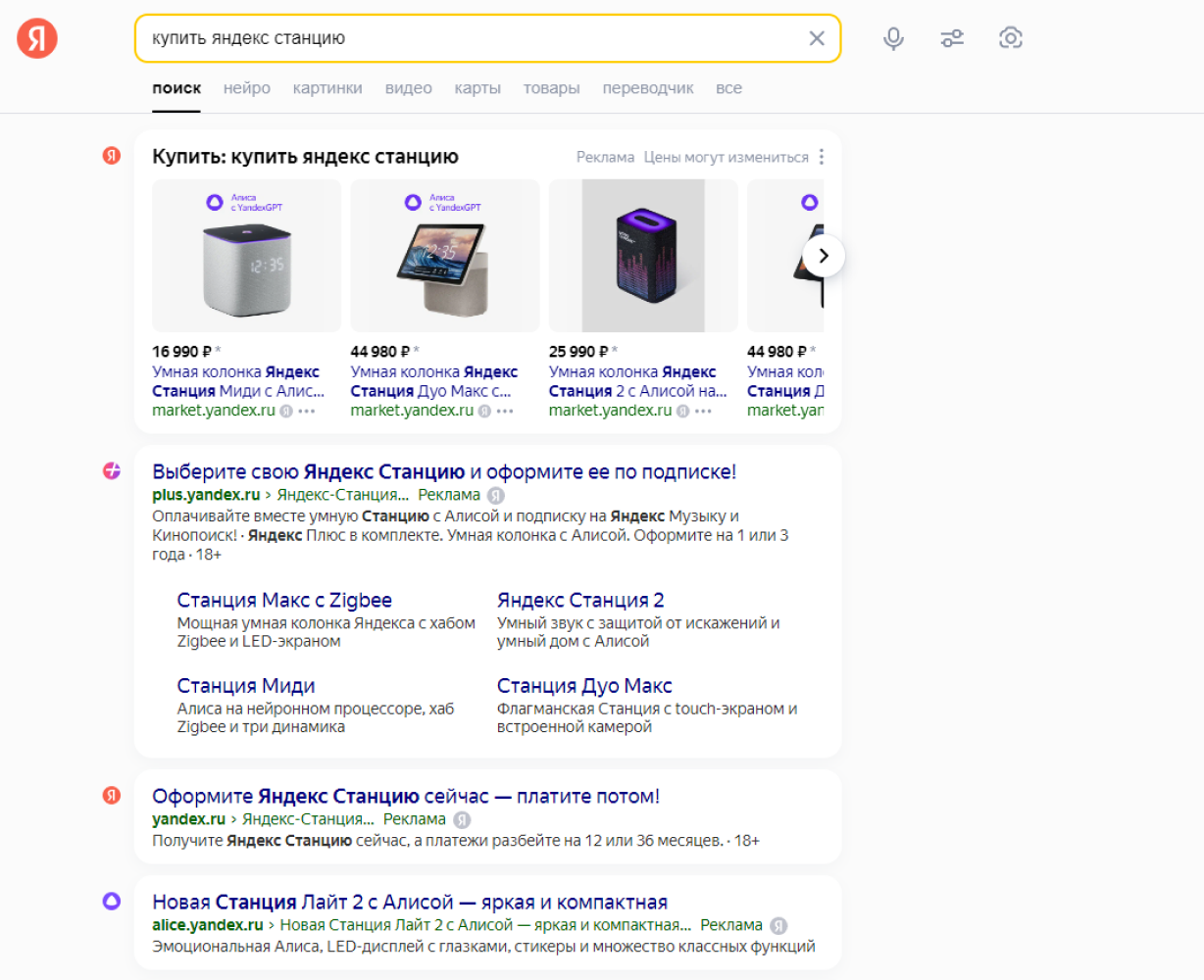Select the поиск tab
Screen dimensions: 1204x980
(x=176, y=88)
